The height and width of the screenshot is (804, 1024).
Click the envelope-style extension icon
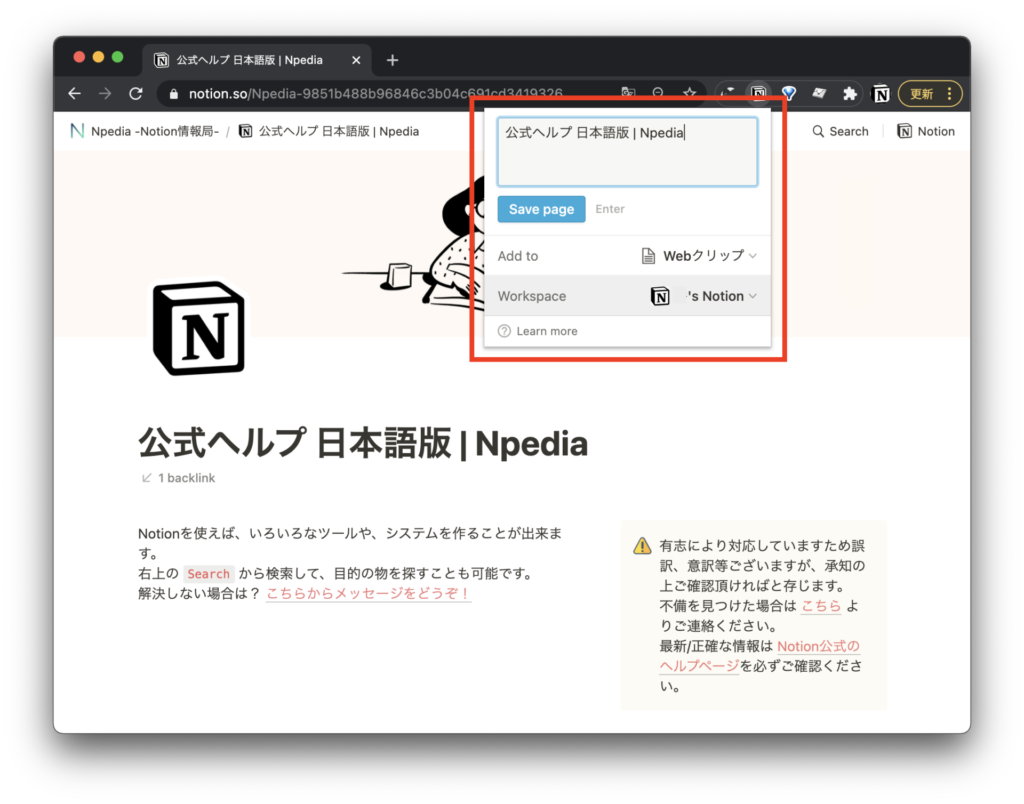(x=819, y=93)
